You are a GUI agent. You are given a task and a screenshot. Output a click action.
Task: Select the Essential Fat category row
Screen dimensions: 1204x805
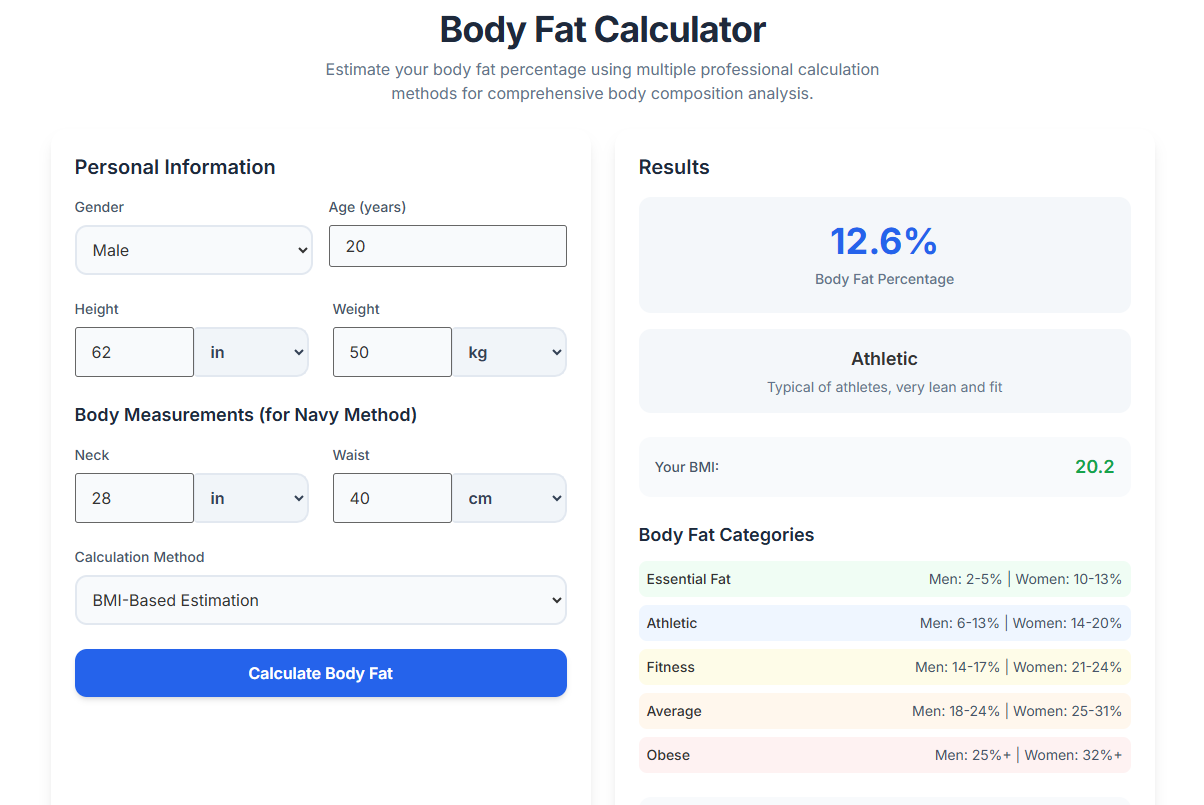(x=884, y=578)
